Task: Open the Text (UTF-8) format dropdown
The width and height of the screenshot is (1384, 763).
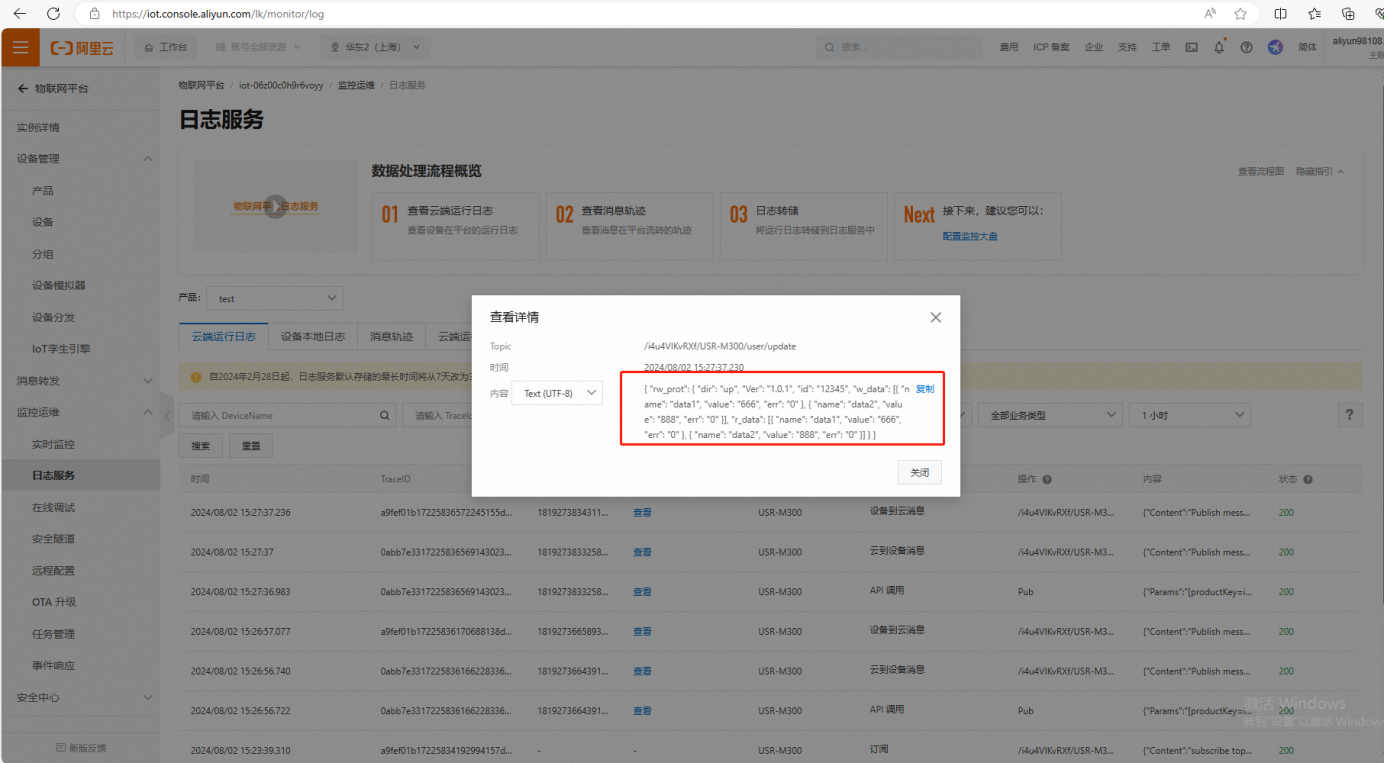Action: (557, 393)
